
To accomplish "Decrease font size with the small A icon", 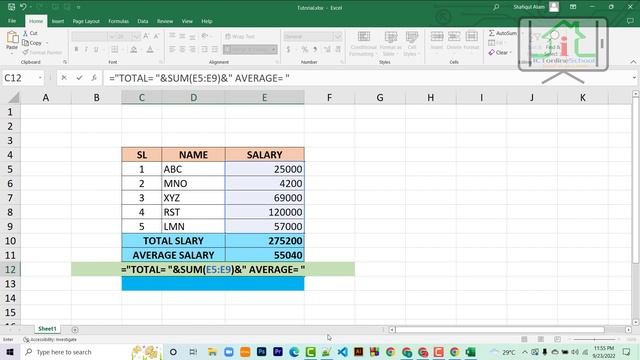I will [x=156, y=36].
